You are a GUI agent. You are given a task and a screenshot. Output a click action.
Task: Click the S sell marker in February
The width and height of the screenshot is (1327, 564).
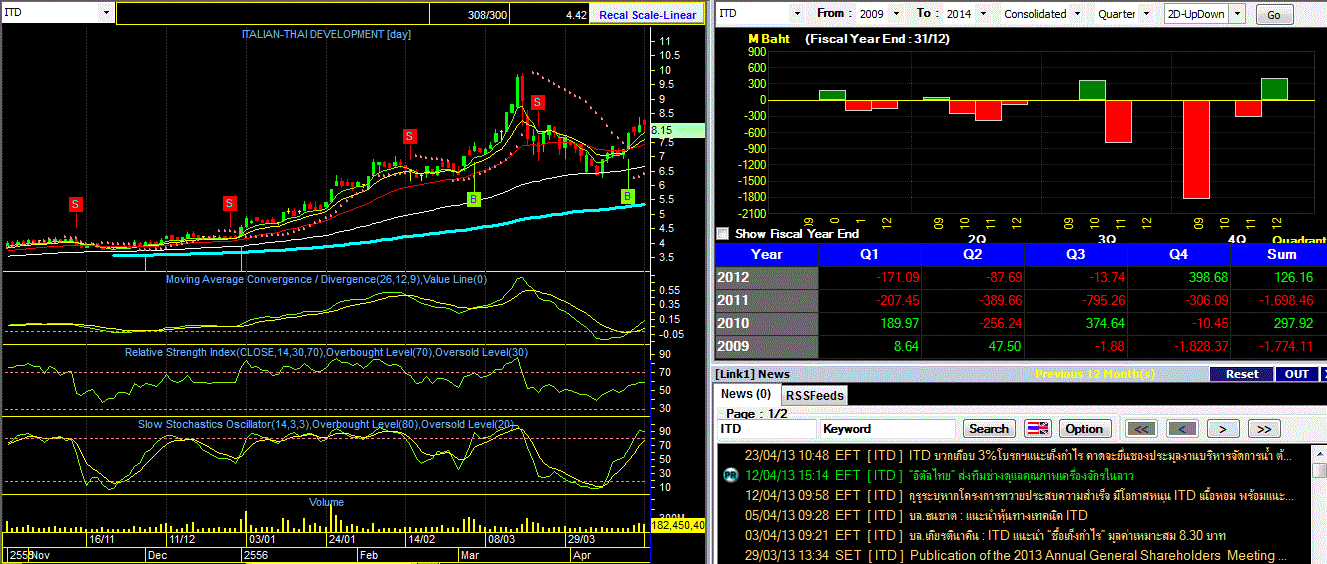(410, 136)
